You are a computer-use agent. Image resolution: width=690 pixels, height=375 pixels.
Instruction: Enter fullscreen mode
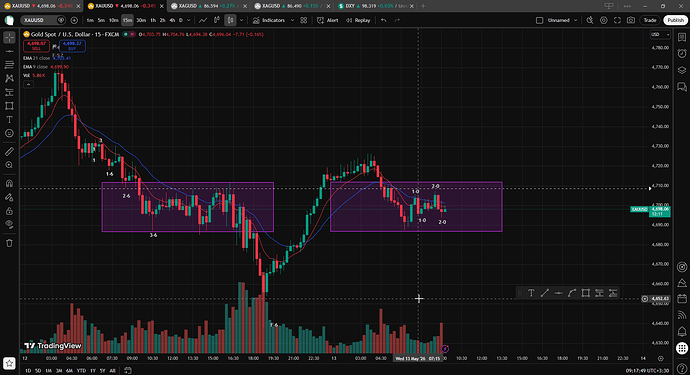pos(617,20)
